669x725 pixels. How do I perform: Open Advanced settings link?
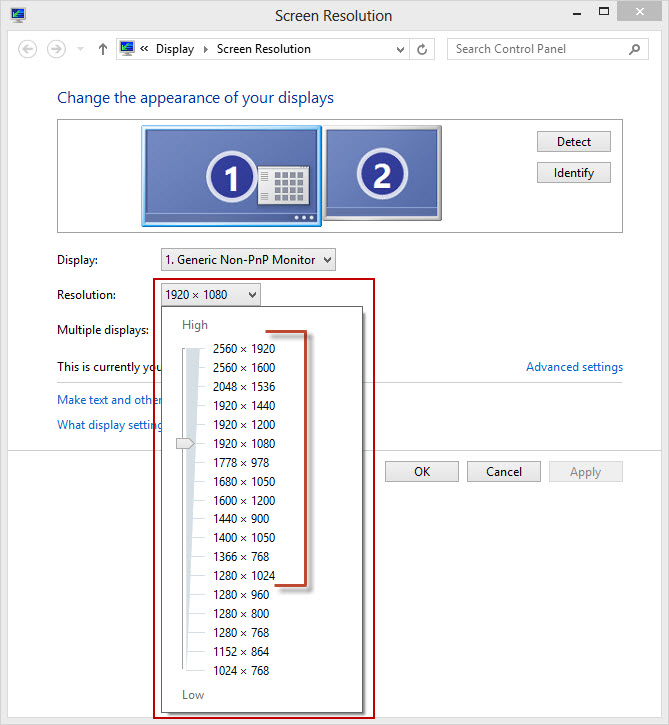pos(574,367)
